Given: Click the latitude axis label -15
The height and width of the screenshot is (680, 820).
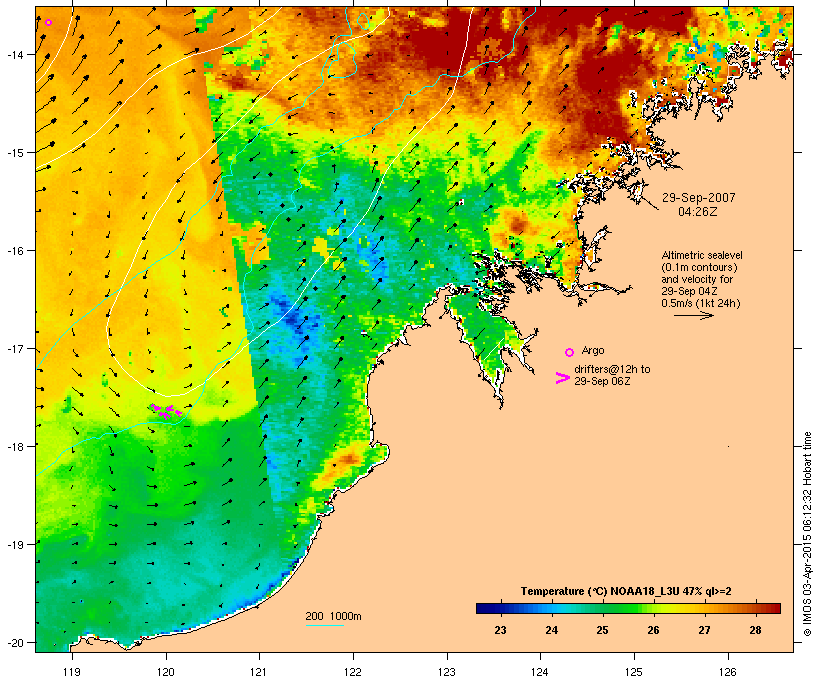Looking at the screenshot, I should coord(15,153).
